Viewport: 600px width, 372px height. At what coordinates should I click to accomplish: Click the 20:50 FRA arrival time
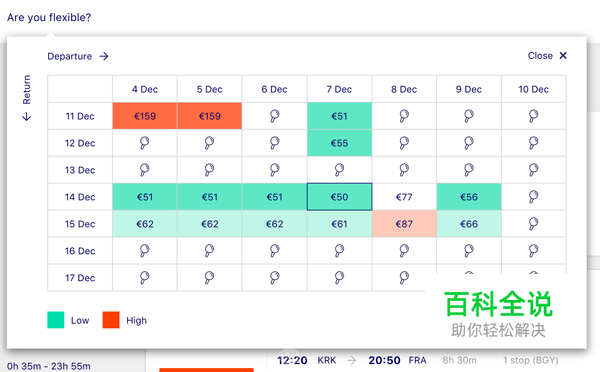[x=397, y=360]
